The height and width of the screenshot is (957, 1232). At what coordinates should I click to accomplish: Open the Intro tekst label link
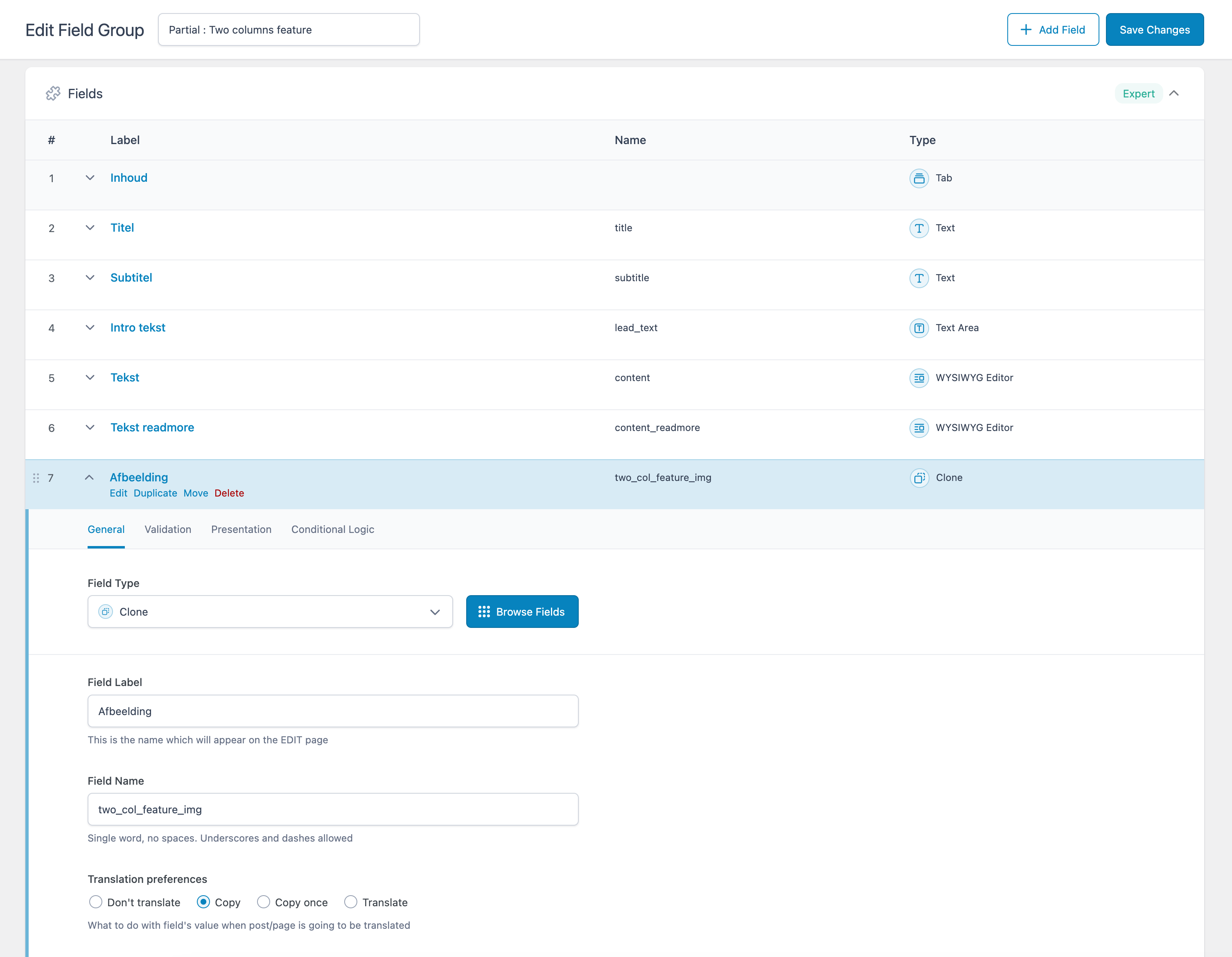coord(138,327)
